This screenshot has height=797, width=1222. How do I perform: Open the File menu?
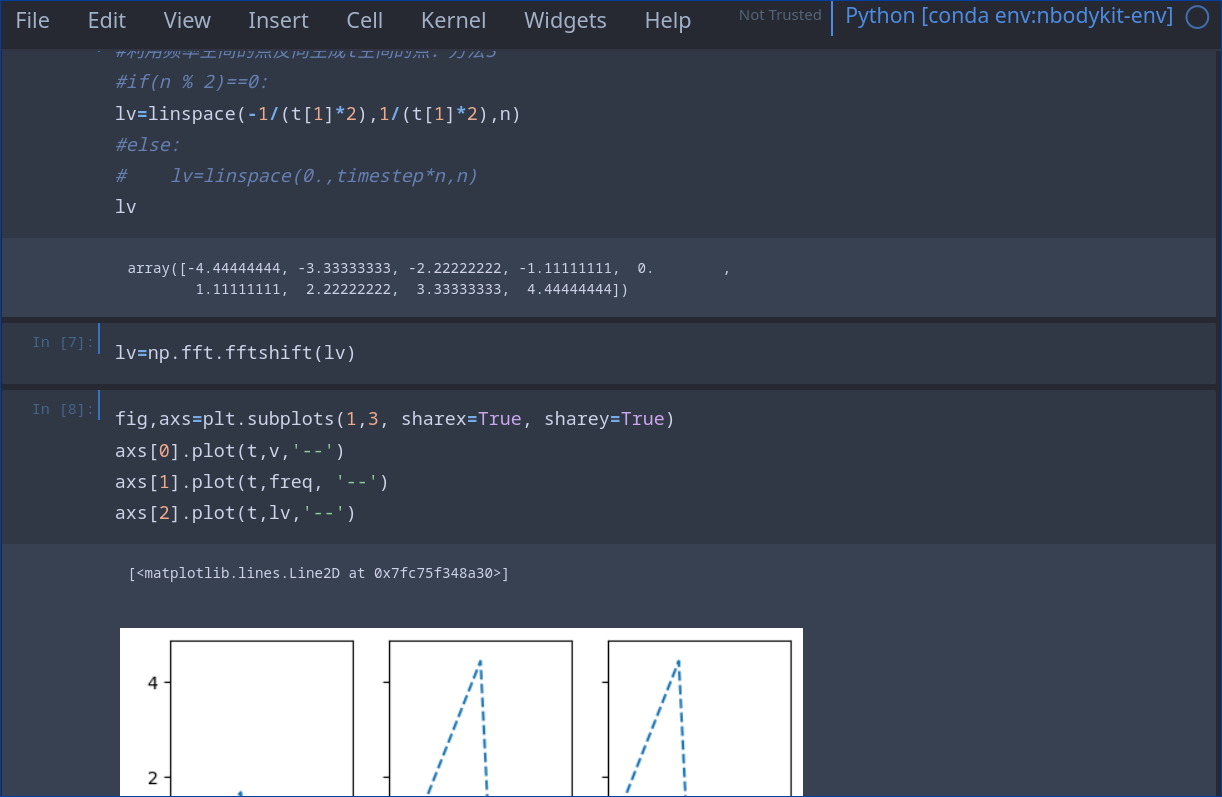(33, 19)
